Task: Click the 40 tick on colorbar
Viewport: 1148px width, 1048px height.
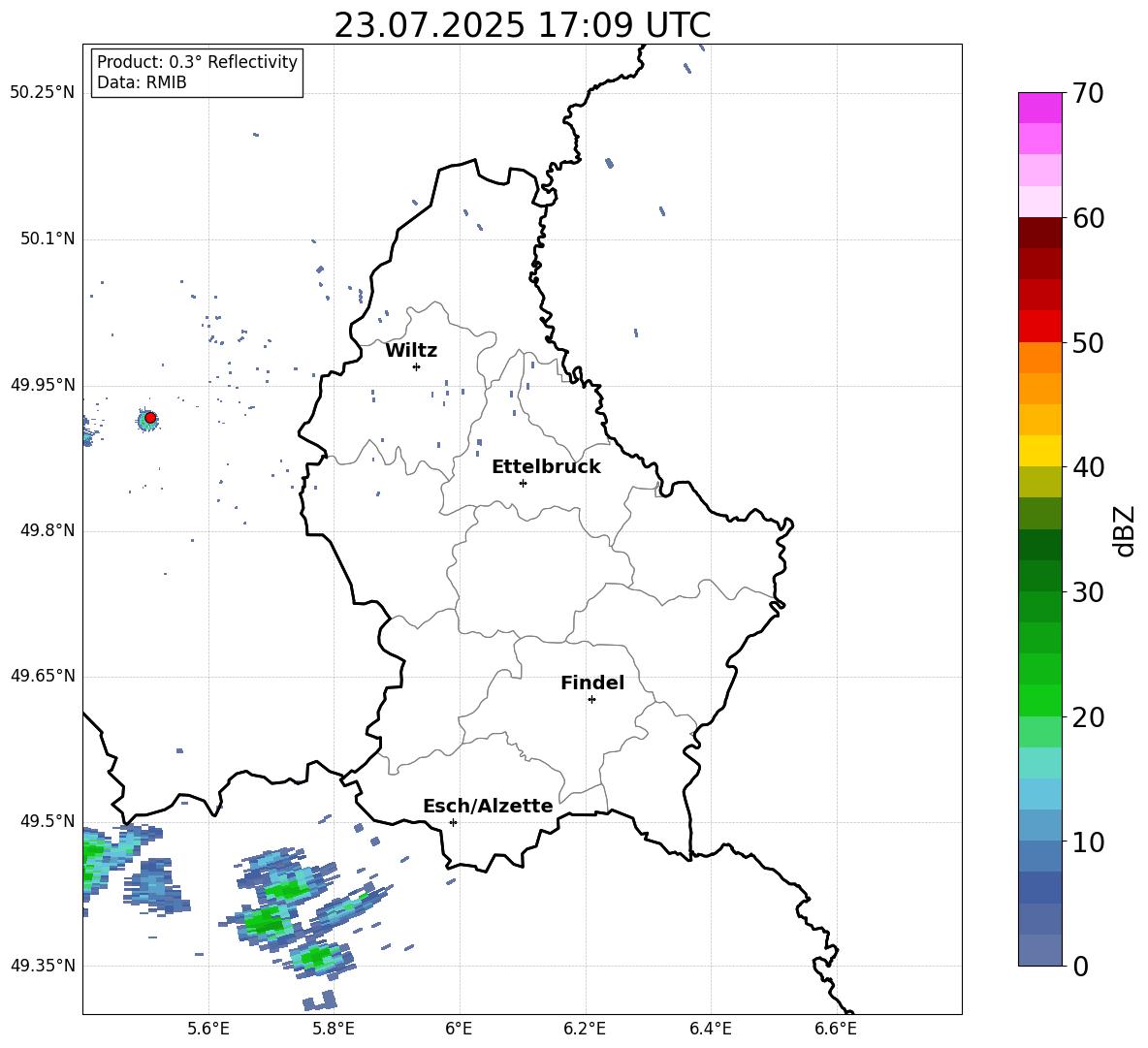Action: [1088, 467]
